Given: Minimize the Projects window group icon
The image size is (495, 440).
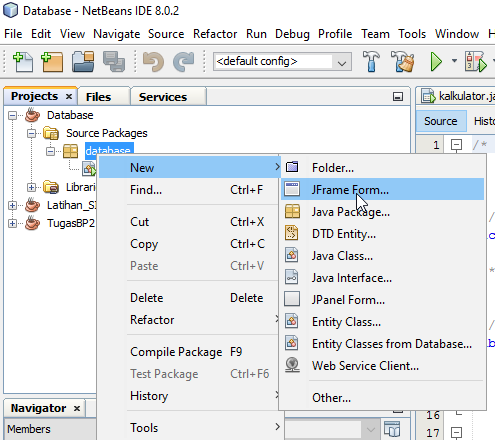Looking at the screenshot, I should (x=398, y=97).
